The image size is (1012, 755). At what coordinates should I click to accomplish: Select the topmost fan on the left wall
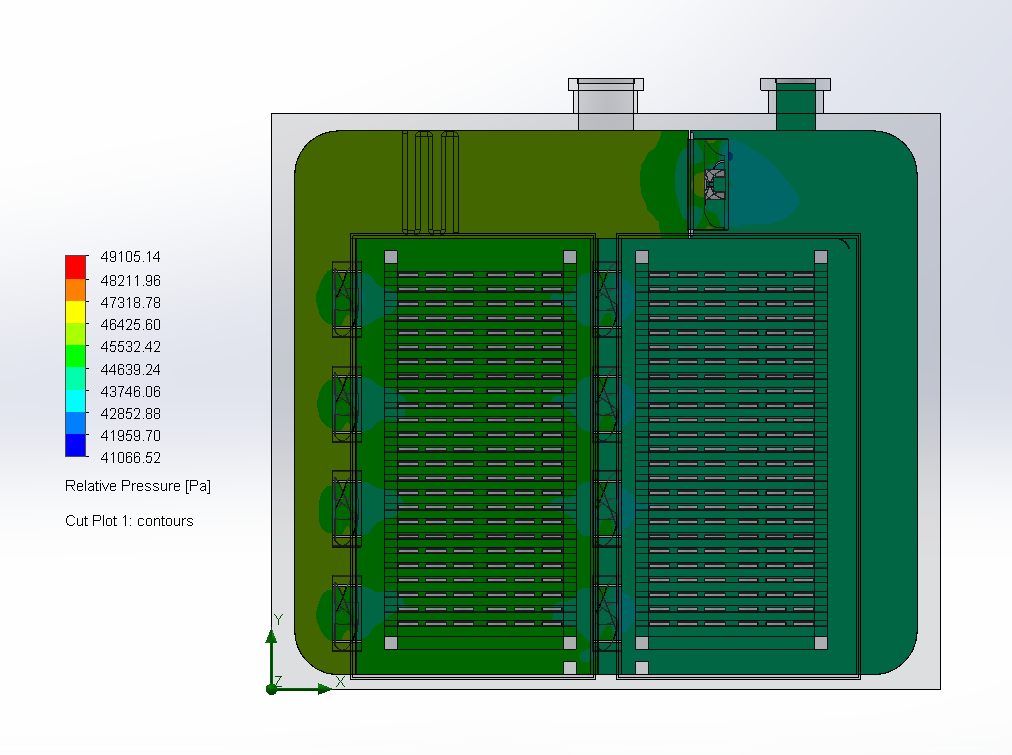(346, 299)
